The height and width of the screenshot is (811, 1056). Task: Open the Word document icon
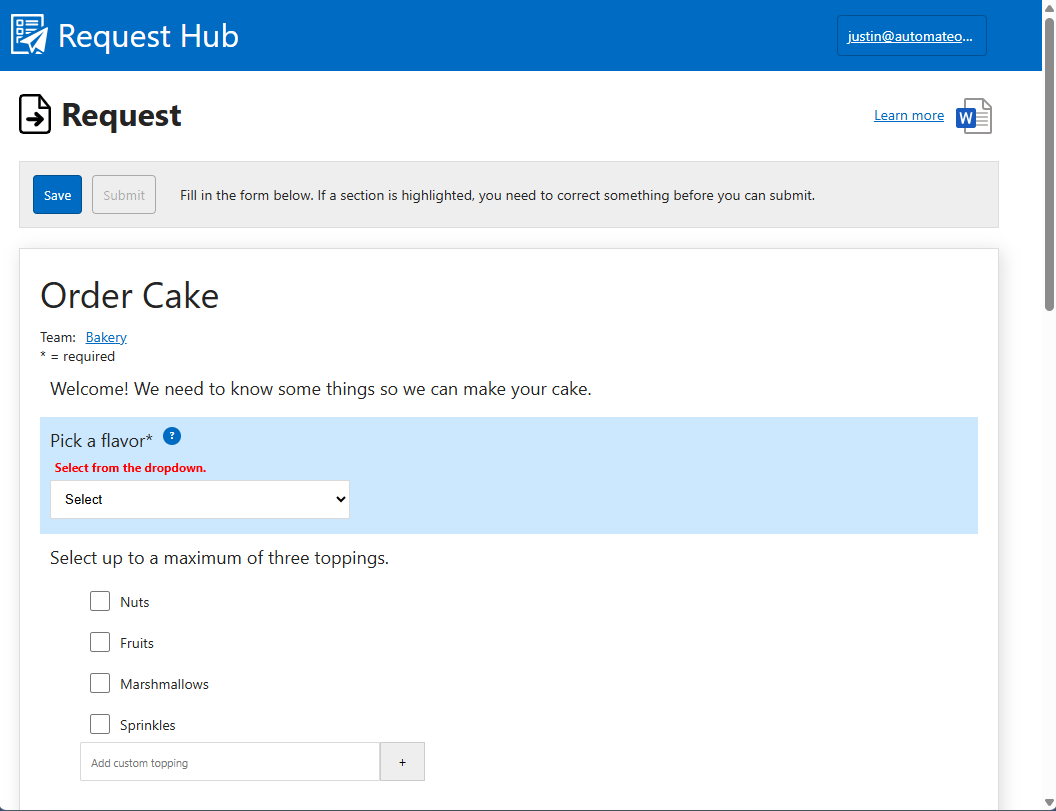pos(974,116)
